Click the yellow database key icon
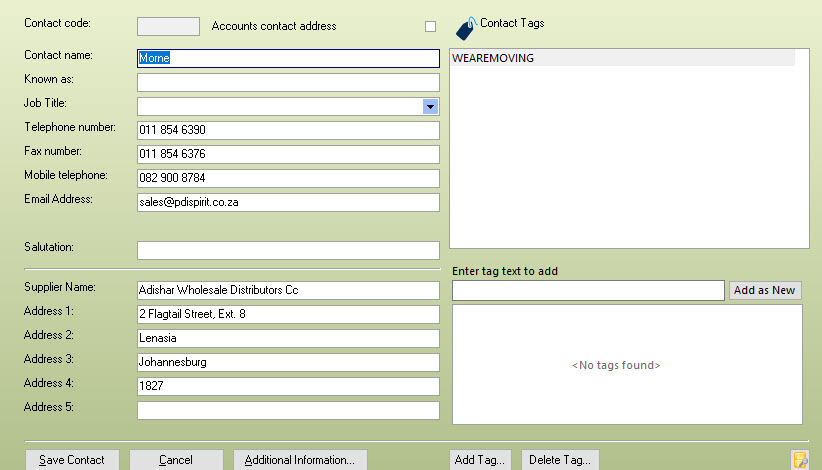Image resolution: width=822 pixels, height=470 pixels. [x=800, y=460]
